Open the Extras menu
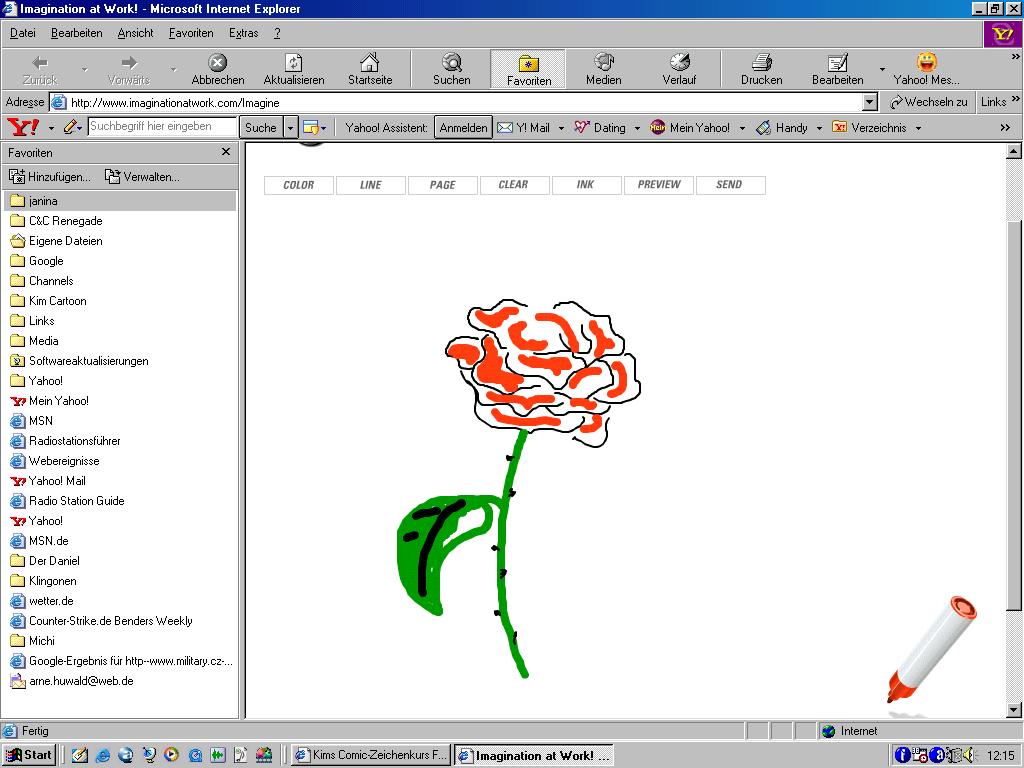 click(x=243, y=33)
